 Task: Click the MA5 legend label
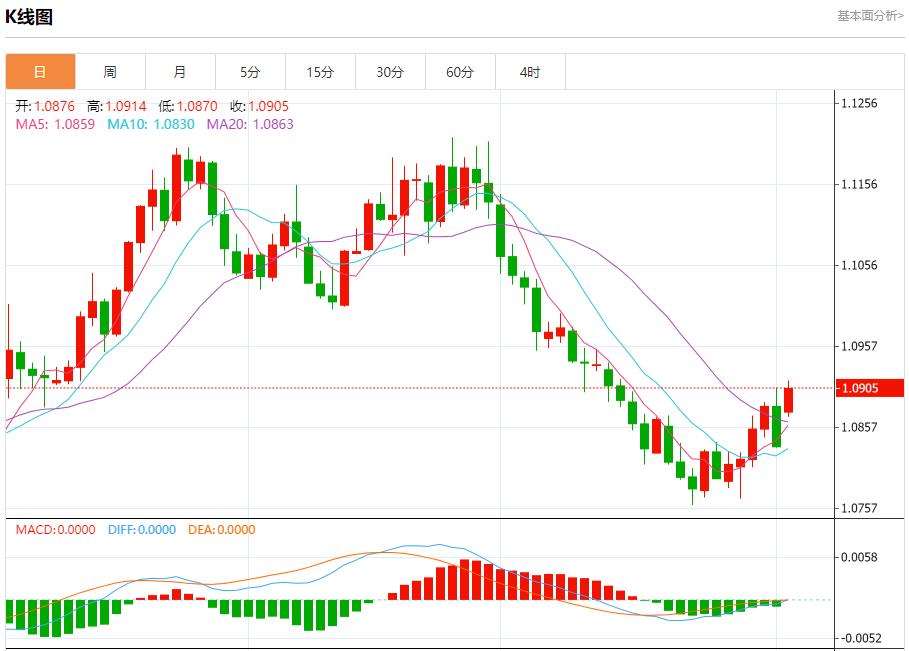pos(56,124)
